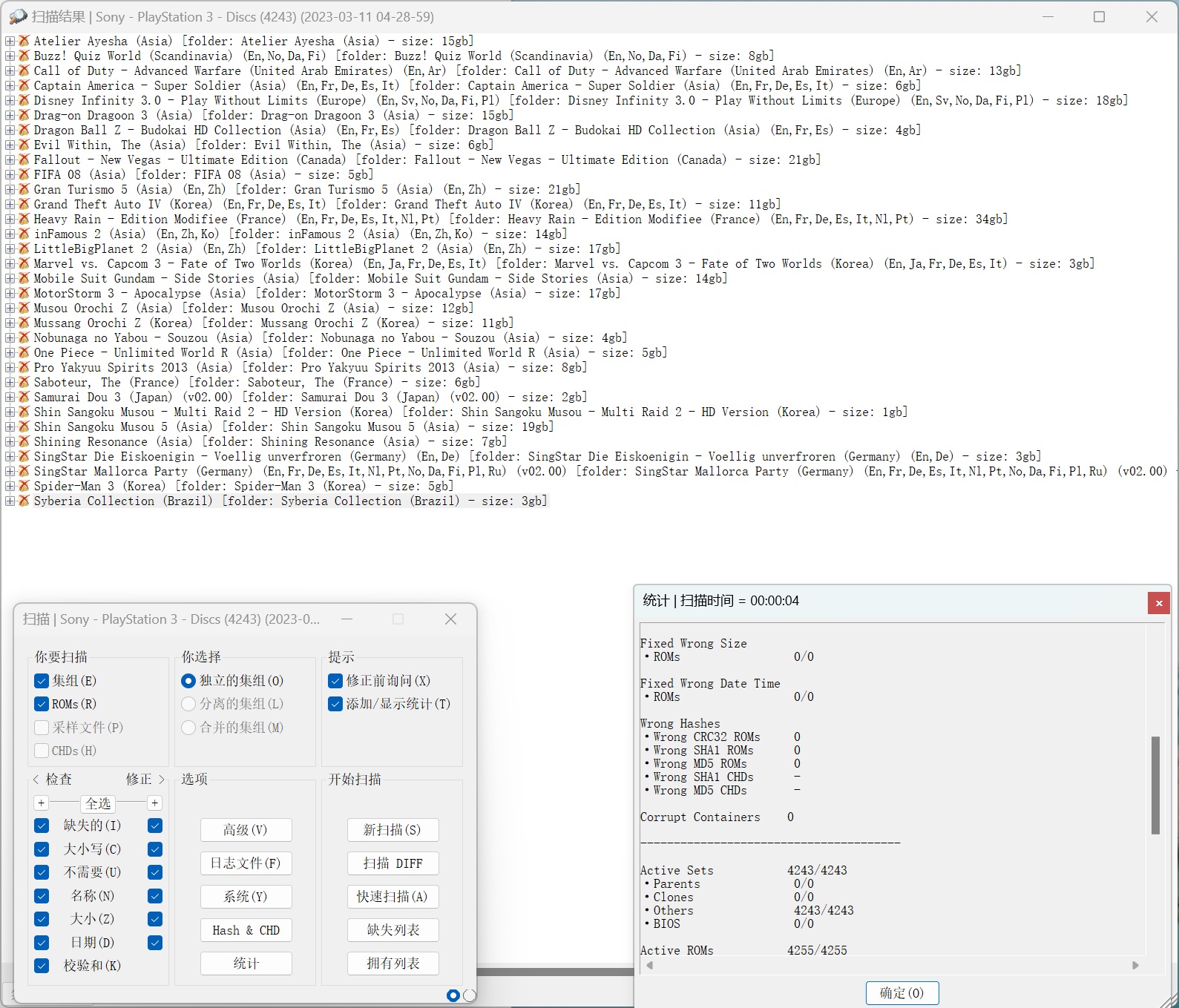This screenshot has width=1179, height=1008.
Task: Click the red X icon for MotorStorm 3 - Apocalypse
Action: pos(24,294)
